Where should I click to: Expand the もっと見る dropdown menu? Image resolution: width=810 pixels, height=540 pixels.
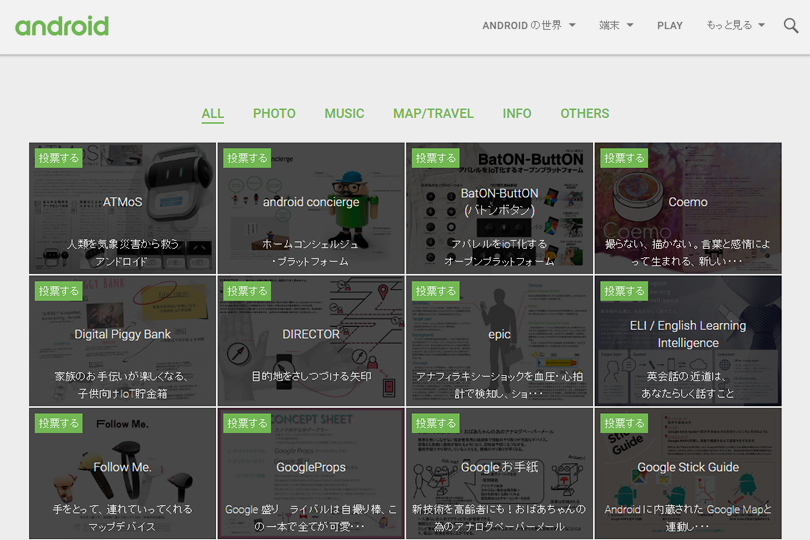(735, 25)
